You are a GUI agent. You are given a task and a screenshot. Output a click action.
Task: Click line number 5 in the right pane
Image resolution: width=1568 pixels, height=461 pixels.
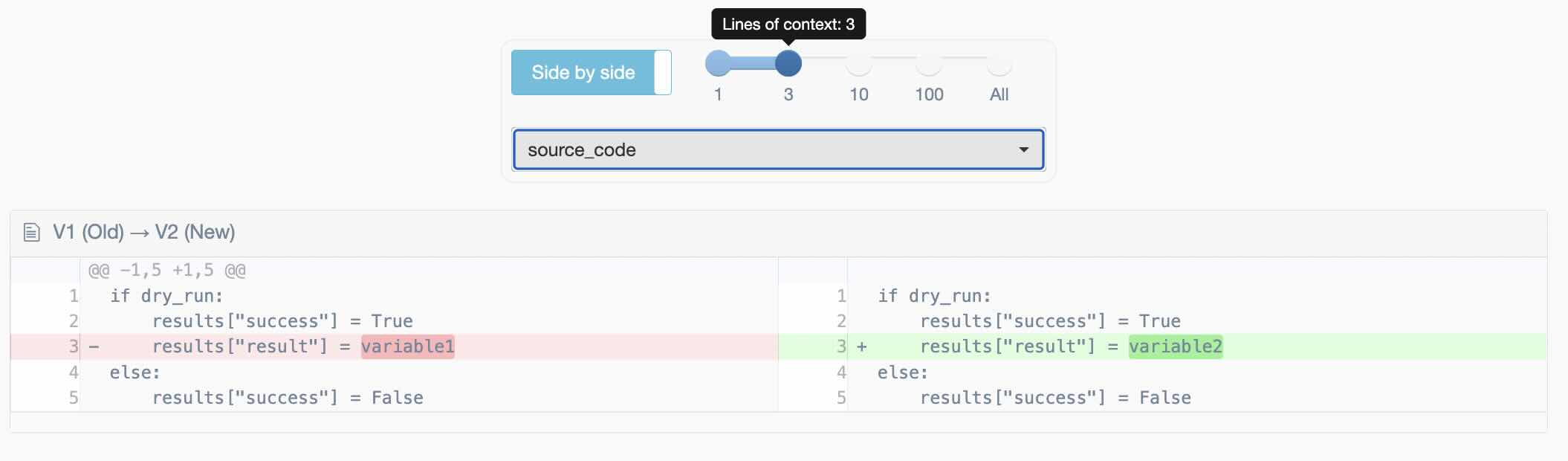841,398
